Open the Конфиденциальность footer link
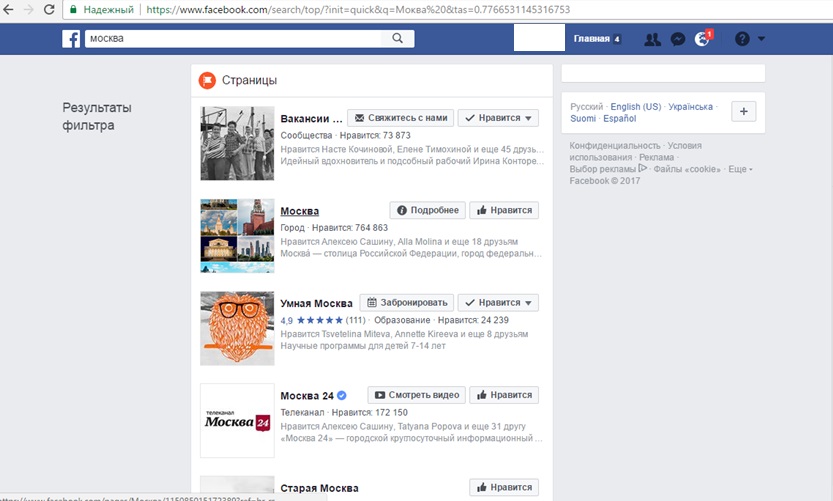This screenshot has width=833, height=501. point(615,146)
